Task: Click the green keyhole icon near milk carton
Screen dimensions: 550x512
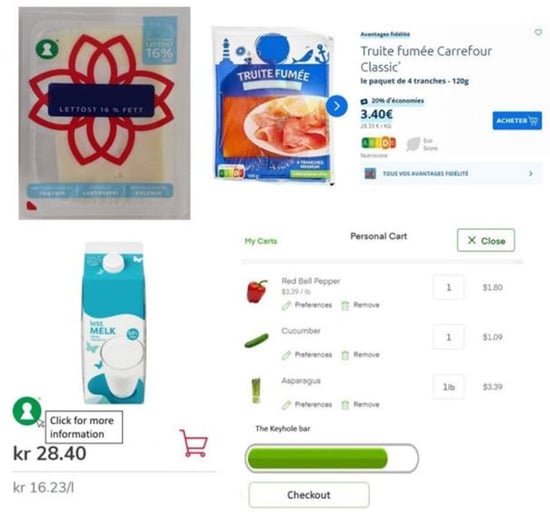Action: pyautogui.click(x=27, y=411)
